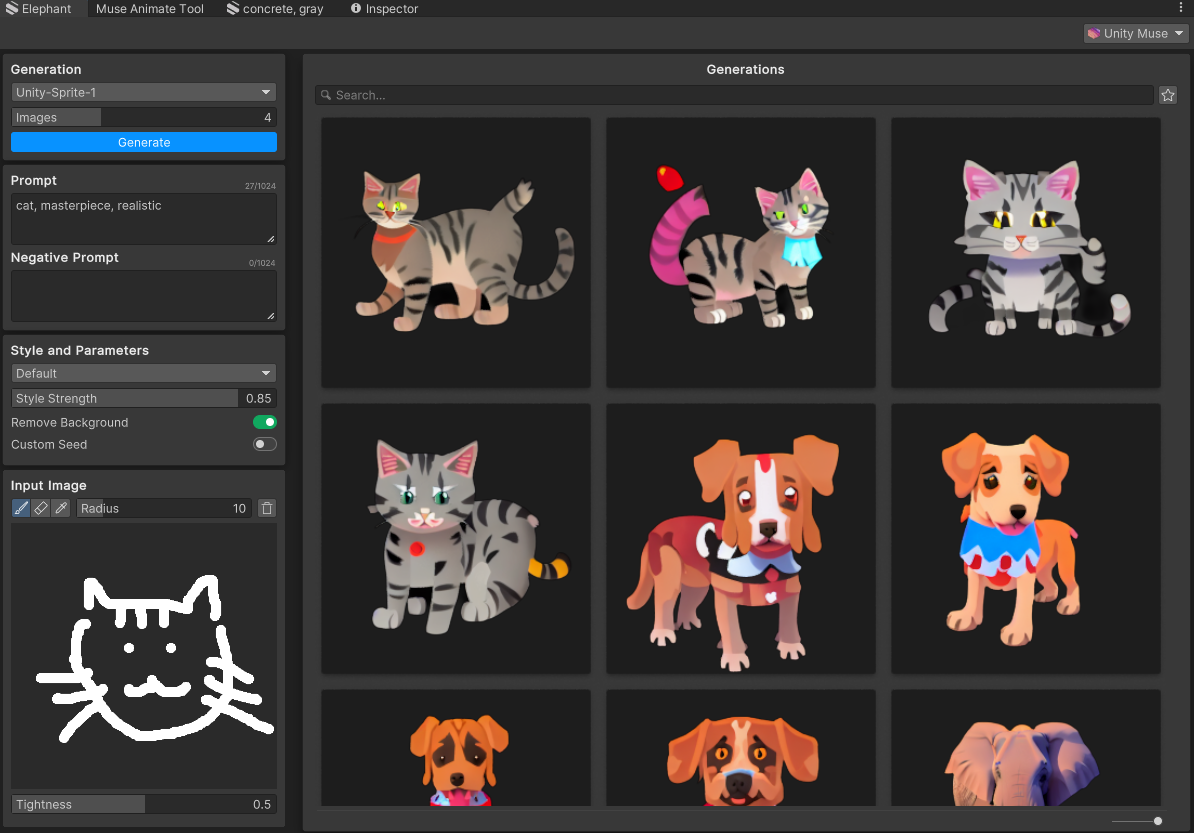
Task: Enable the Custom Seed switch
Action: [x=265, y=444]
